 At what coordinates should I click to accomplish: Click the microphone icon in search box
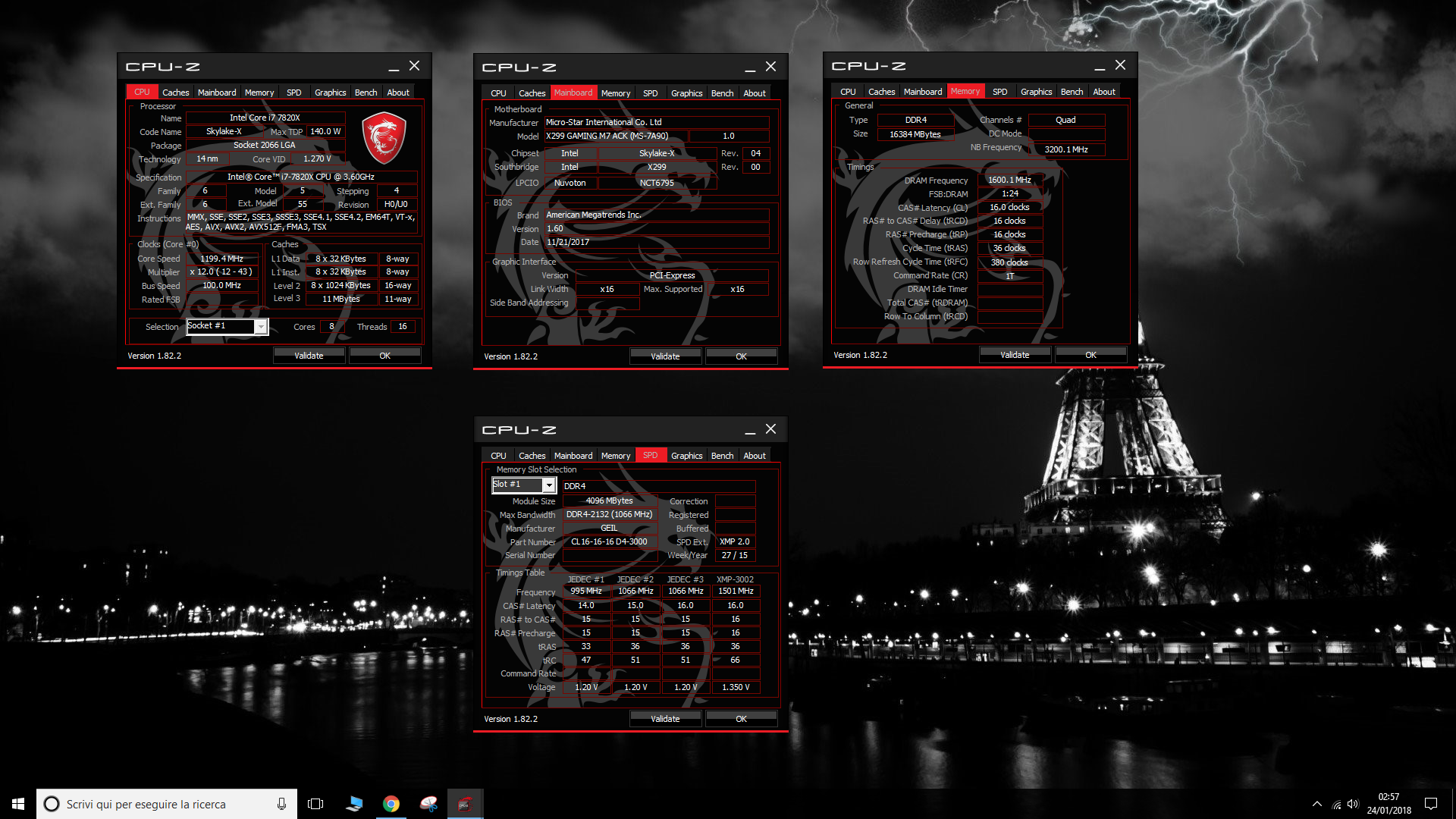point(281,804)
